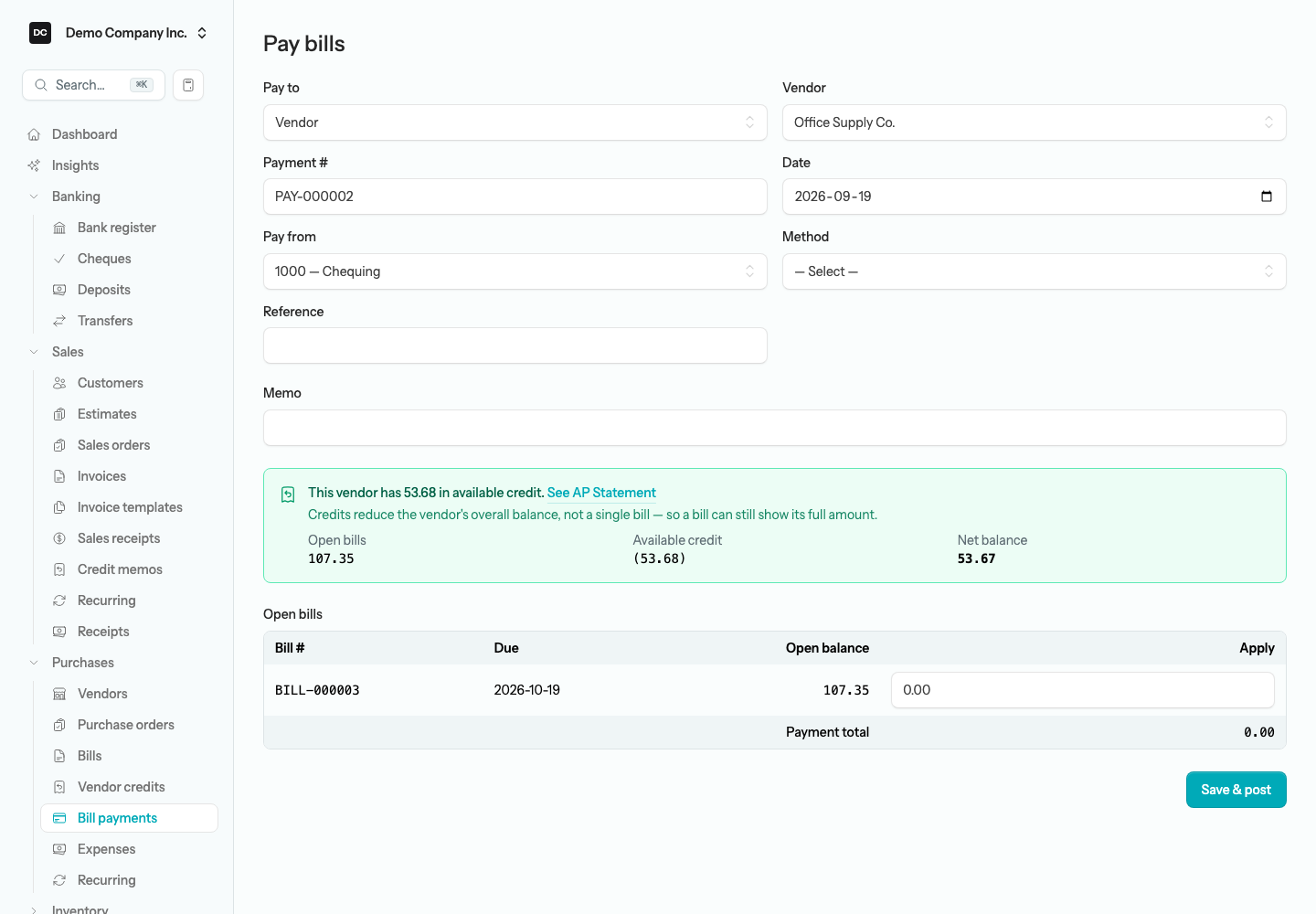
Task: Click the Cheques checkmark icon
Action: pyautogui.click(x=59, y=259)
